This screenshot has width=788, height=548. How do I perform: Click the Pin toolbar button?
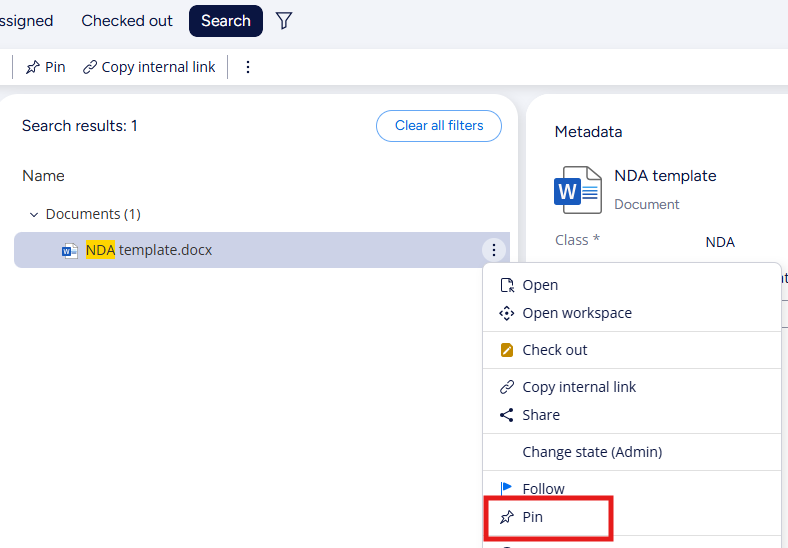point(45,67)
